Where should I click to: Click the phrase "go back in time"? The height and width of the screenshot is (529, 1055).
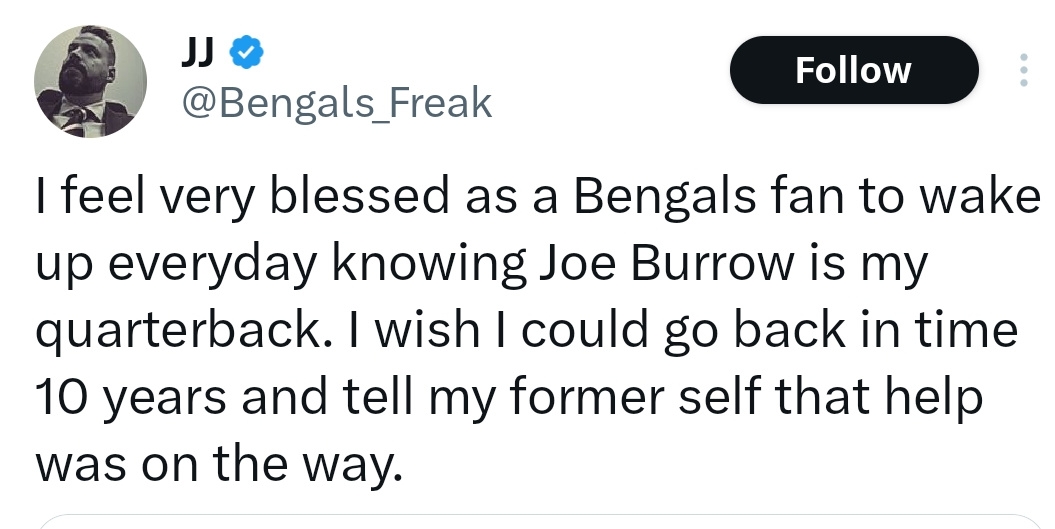(840, 332)
